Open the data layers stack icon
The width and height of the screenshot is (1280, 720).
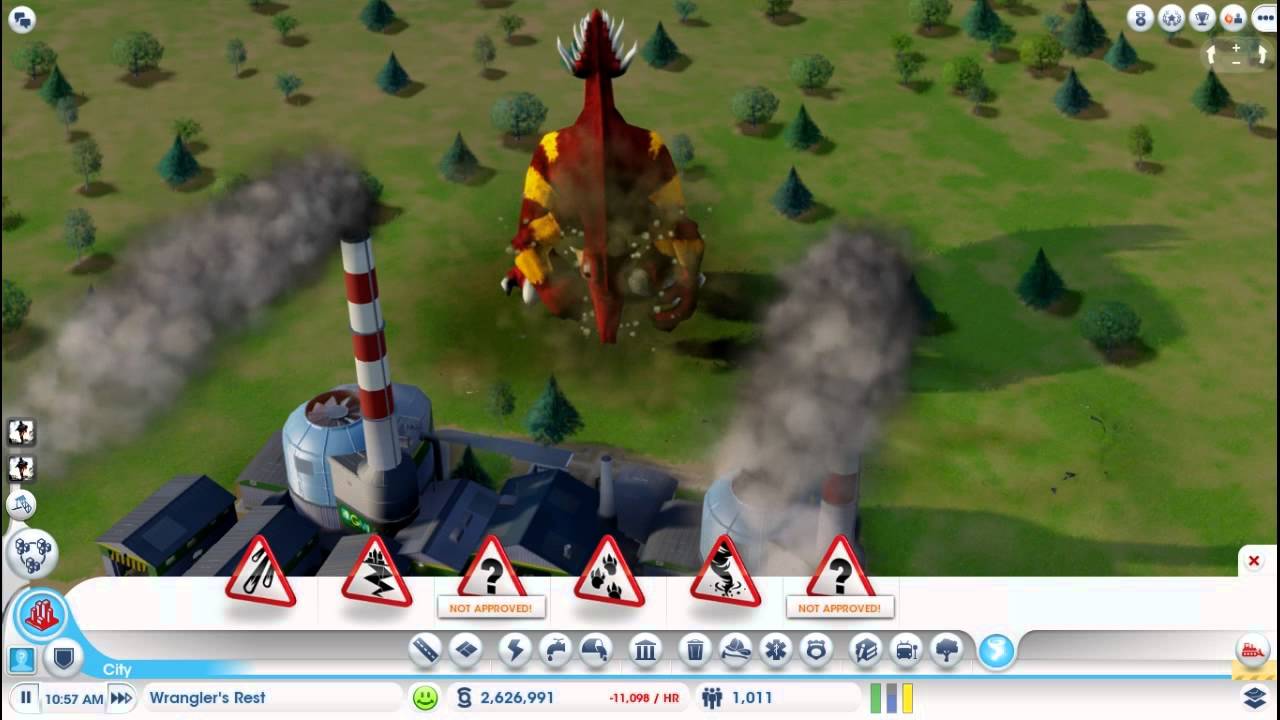click(1255, 697)
